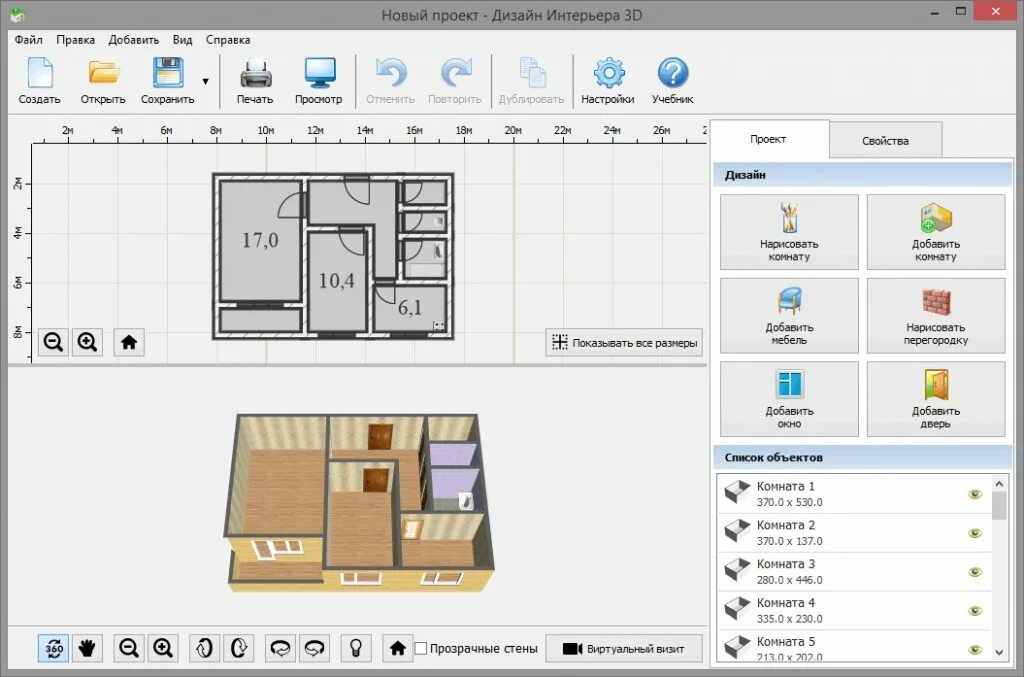Image resolution: width=1024 pixels, height=677 pixels.
Task: Click the Отменить undo arrow
Action: (x=391, y=80)
